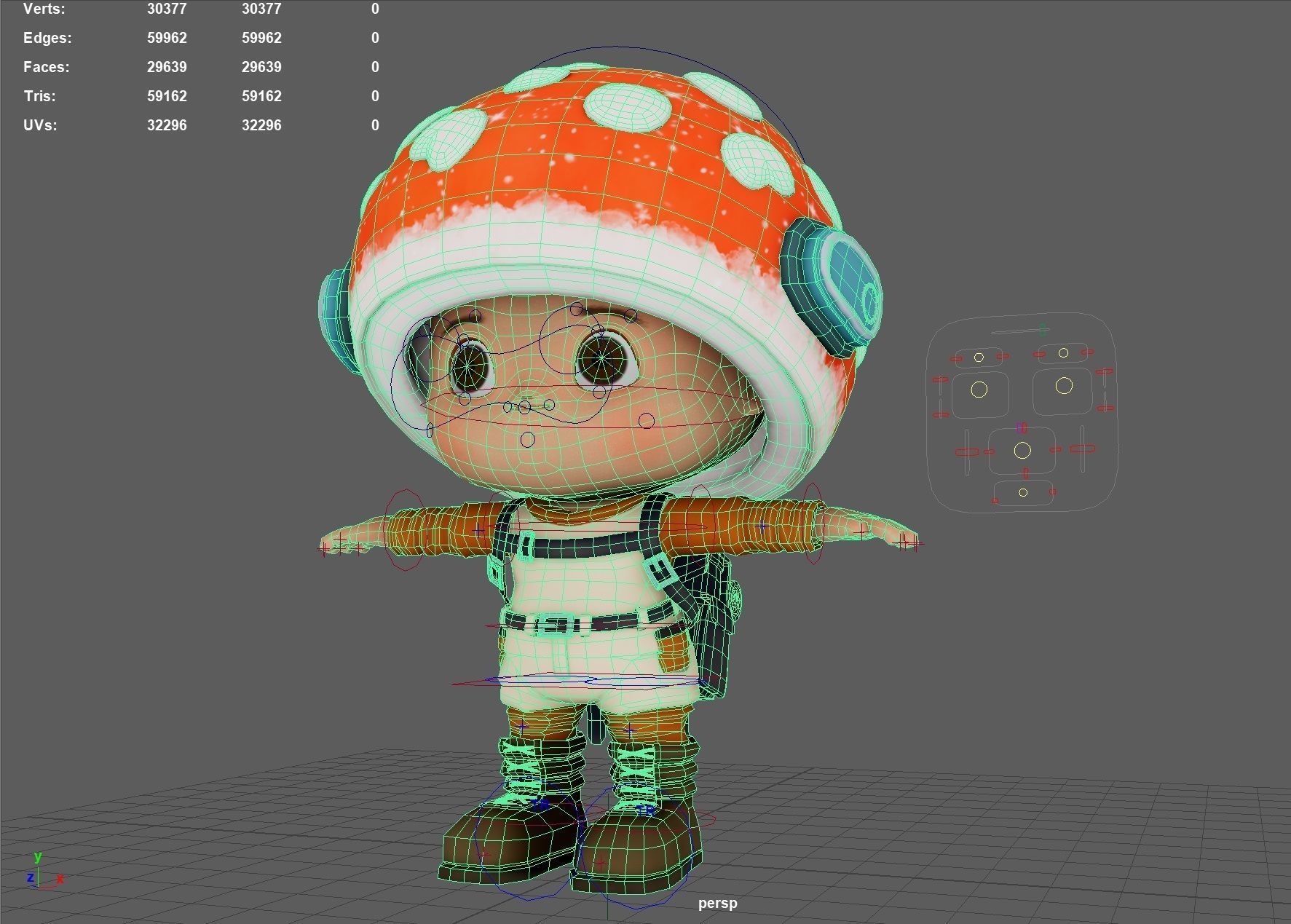Select the right eye yellow circle control in face panel
The width and height of the screenshot is (1291, 924).
coord(1064,386)
